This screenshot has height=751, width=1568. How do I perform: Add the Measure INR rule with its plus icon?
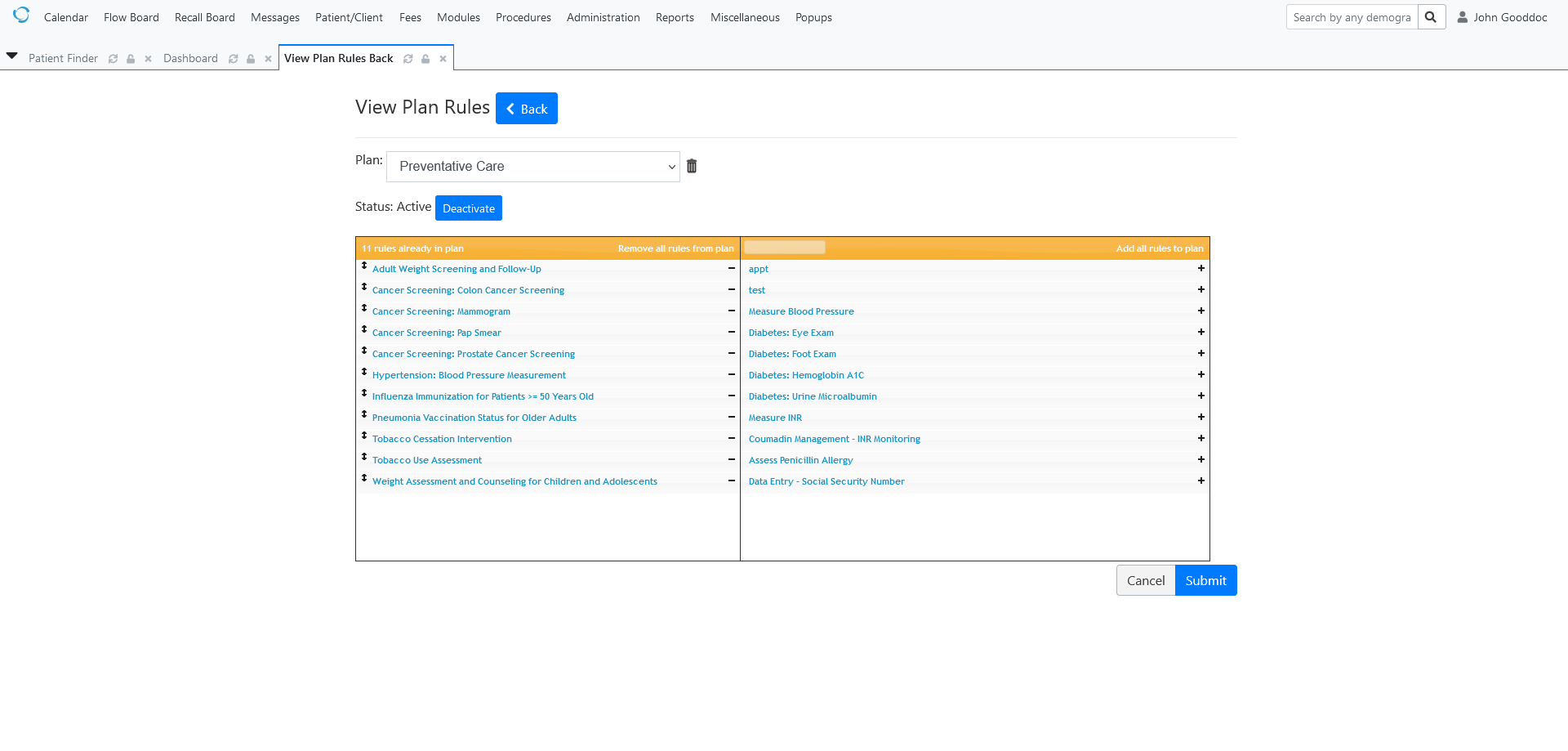coord(1200,417)
